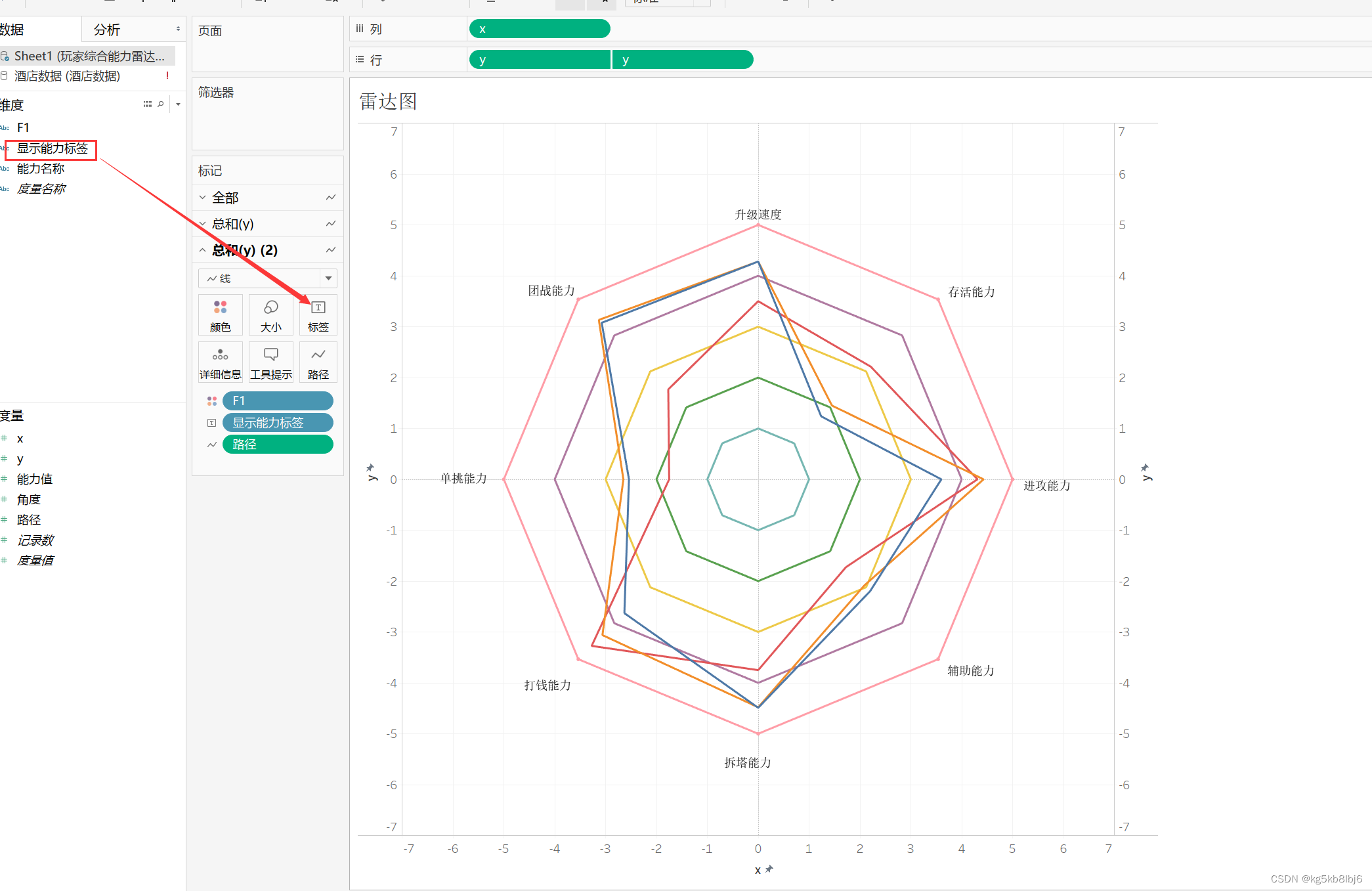Select the F1 dimension field

[23, 127]
